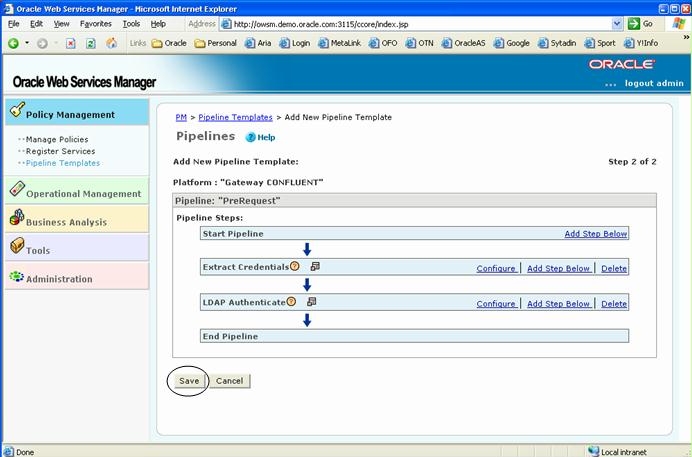This screenshot has width=692, height=457.
Task: Select Manage Policies in sidebar
Action: point(57,139)
